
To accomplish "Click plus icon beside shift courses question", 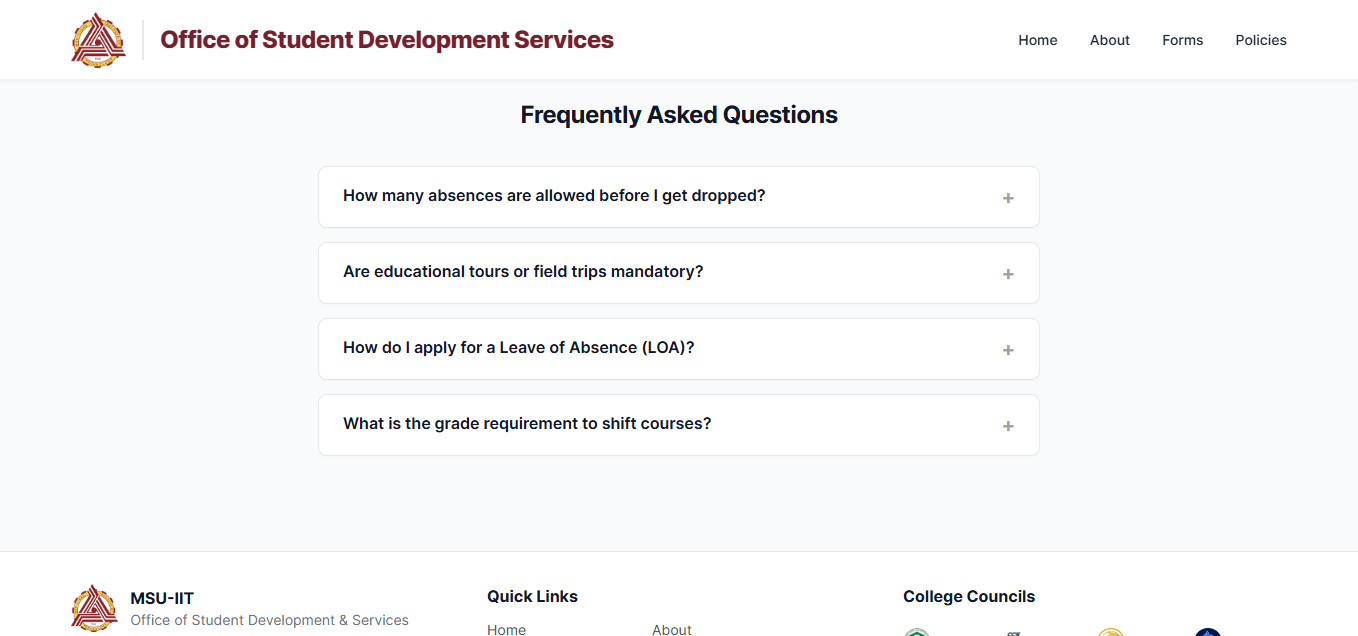I will click(1008, 426).
